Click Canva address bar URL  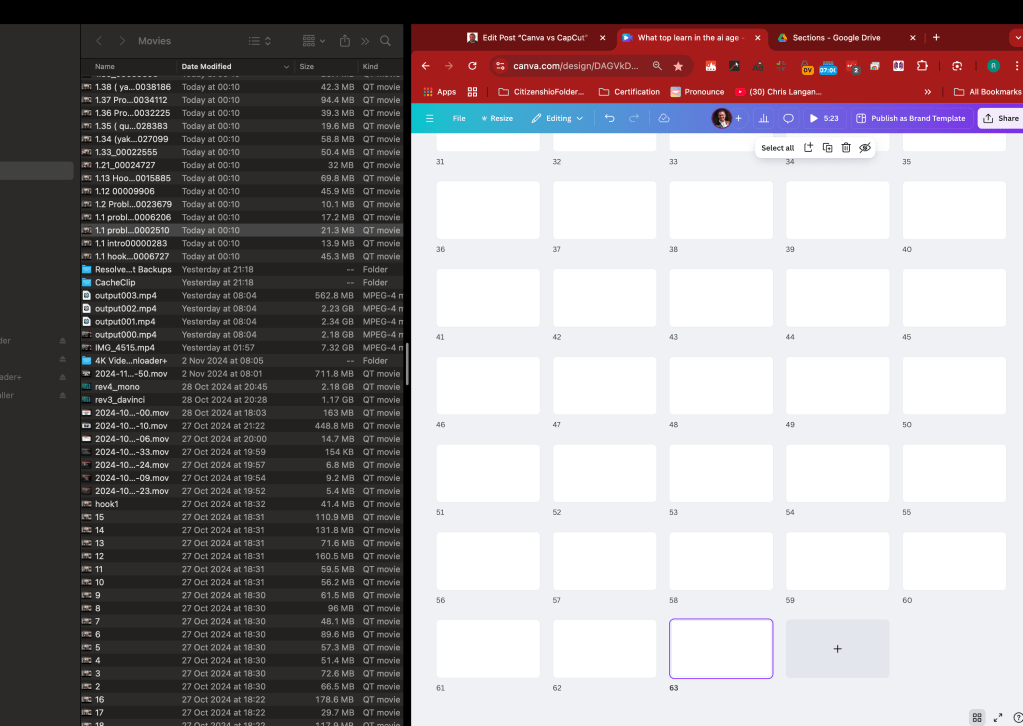[575, 66]
